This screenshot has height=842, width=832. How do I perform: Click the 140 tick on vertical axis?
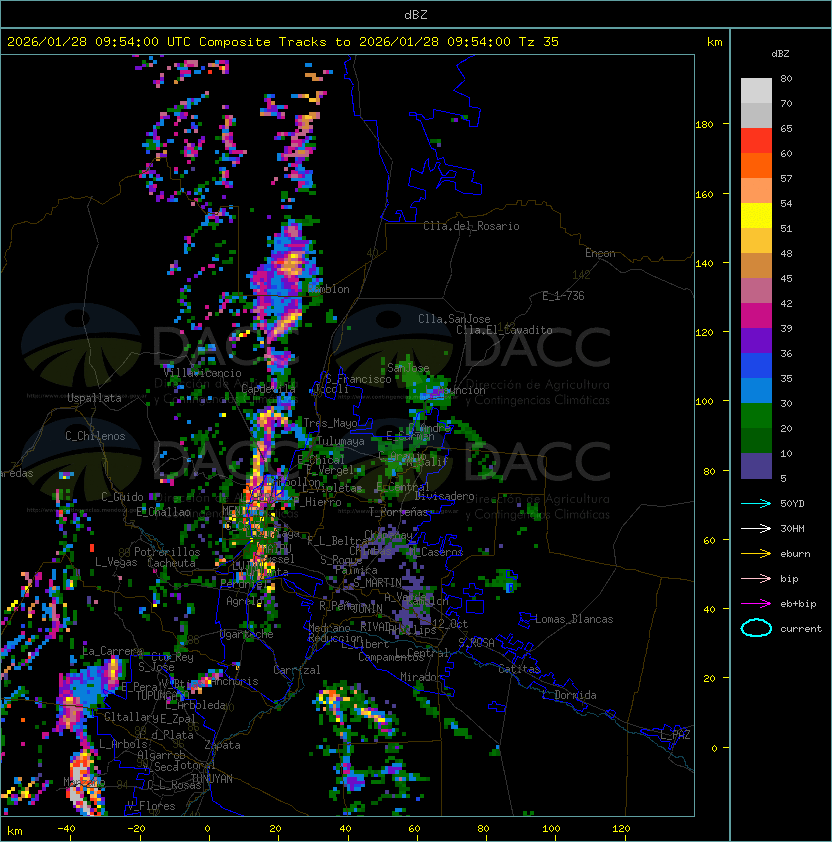click(704, 264)
